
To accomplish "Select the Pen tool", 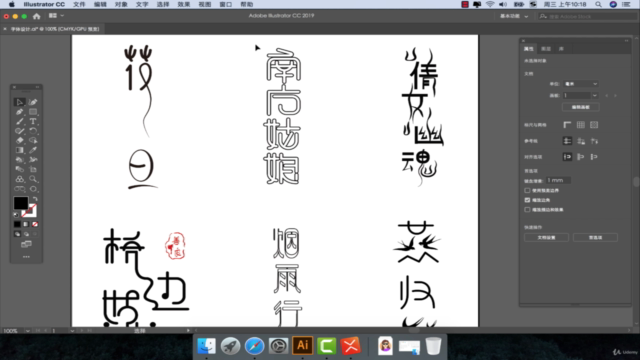I will tap(19, 111).
